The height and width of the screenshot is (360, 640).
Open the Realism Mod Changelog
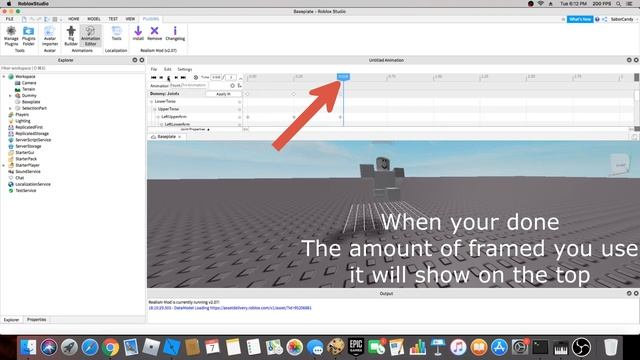tap(175, 33)
